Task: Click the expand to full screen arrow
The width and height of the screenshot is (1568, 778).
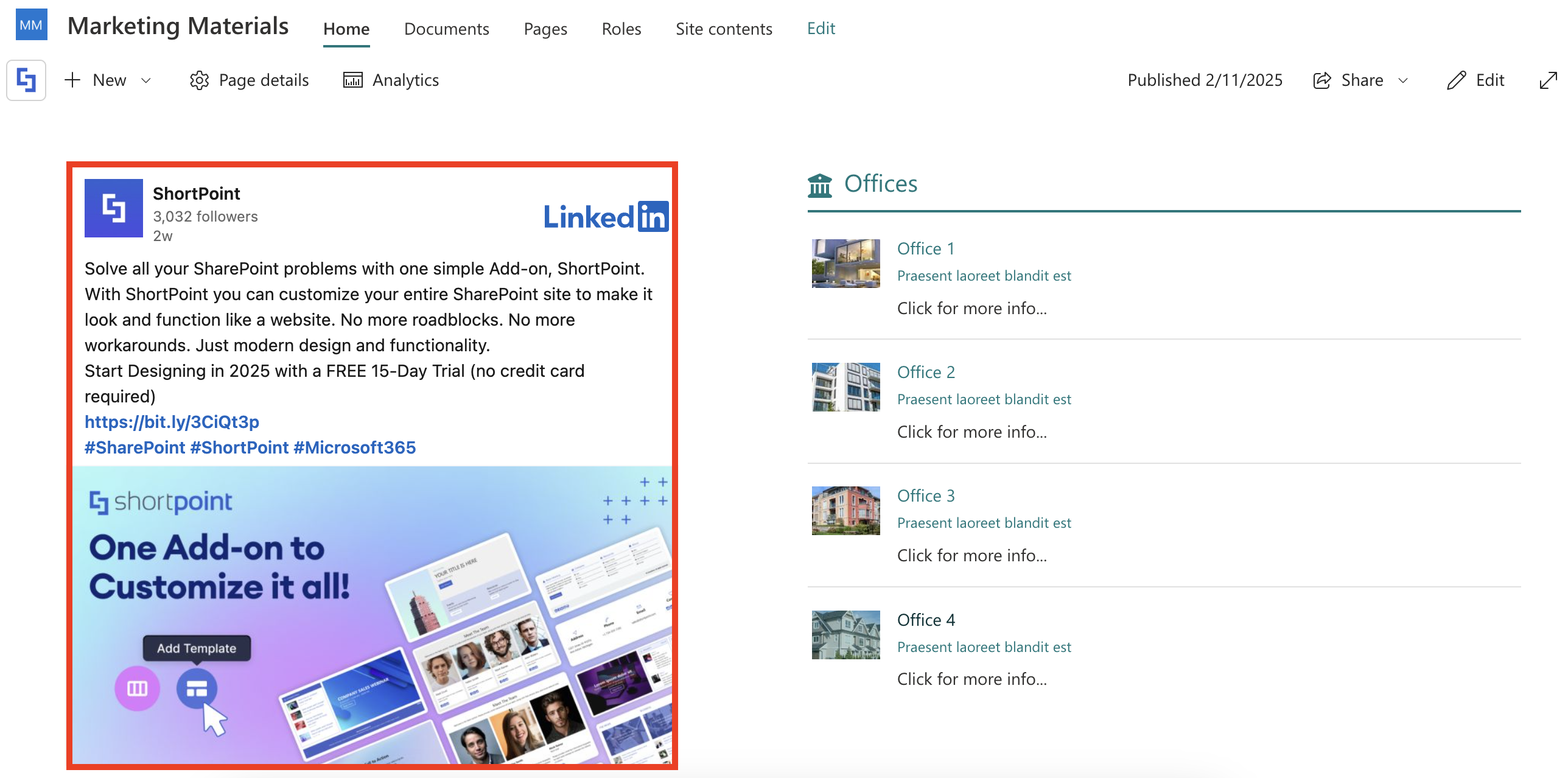Action: point(1548,80)
